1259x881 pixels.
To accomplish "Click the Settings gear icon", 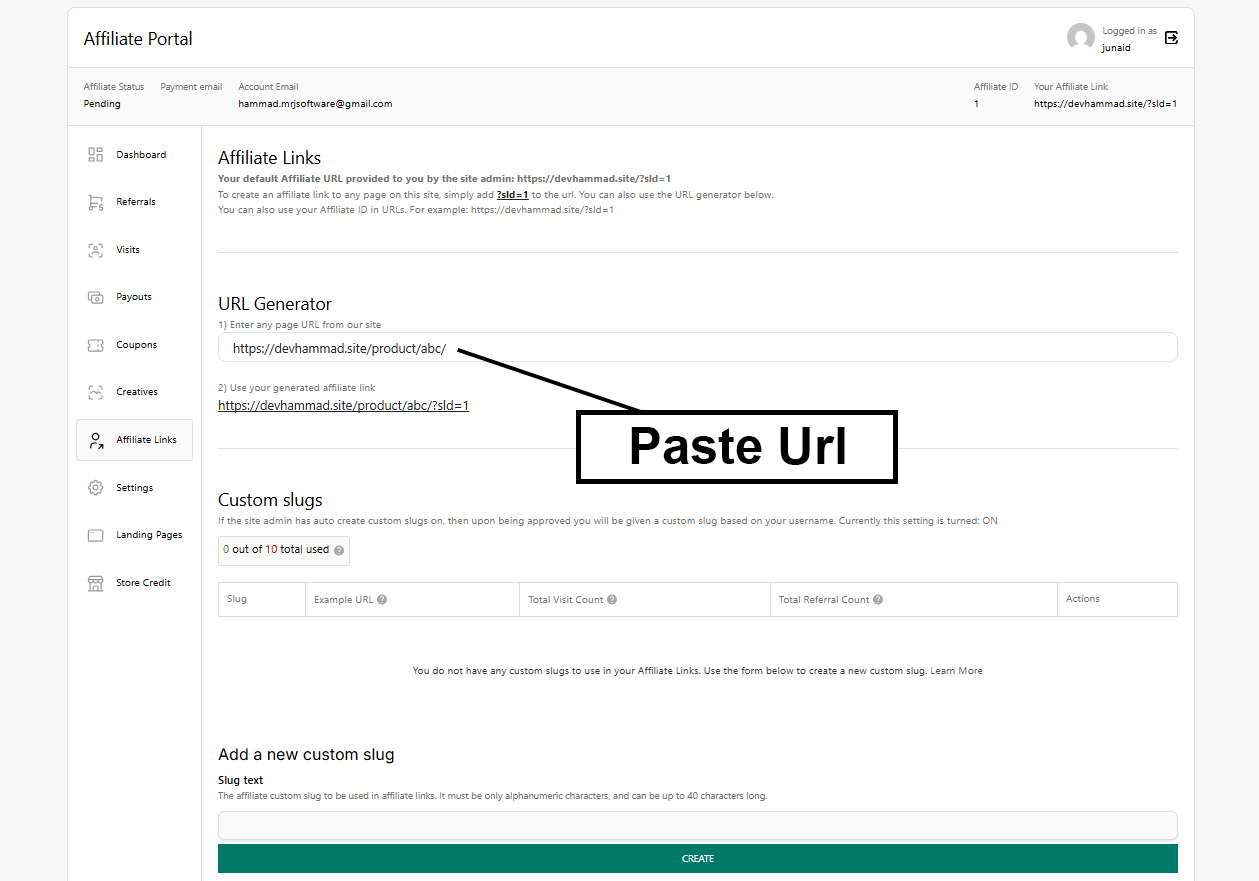I will click(96, 488).
